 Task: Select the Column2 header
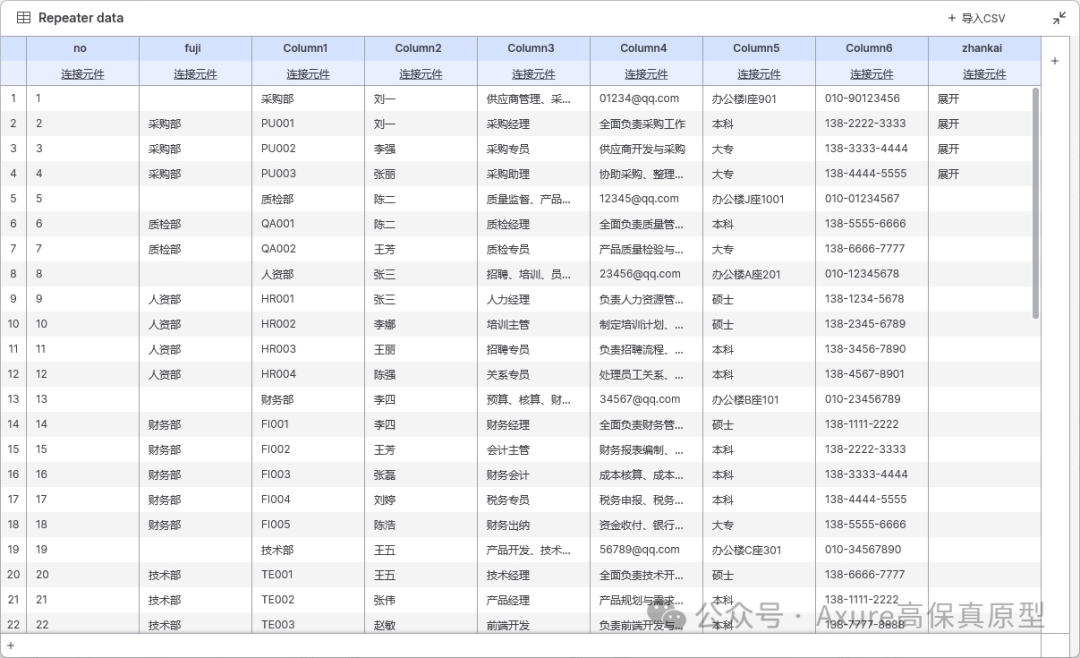coord(421,48)
